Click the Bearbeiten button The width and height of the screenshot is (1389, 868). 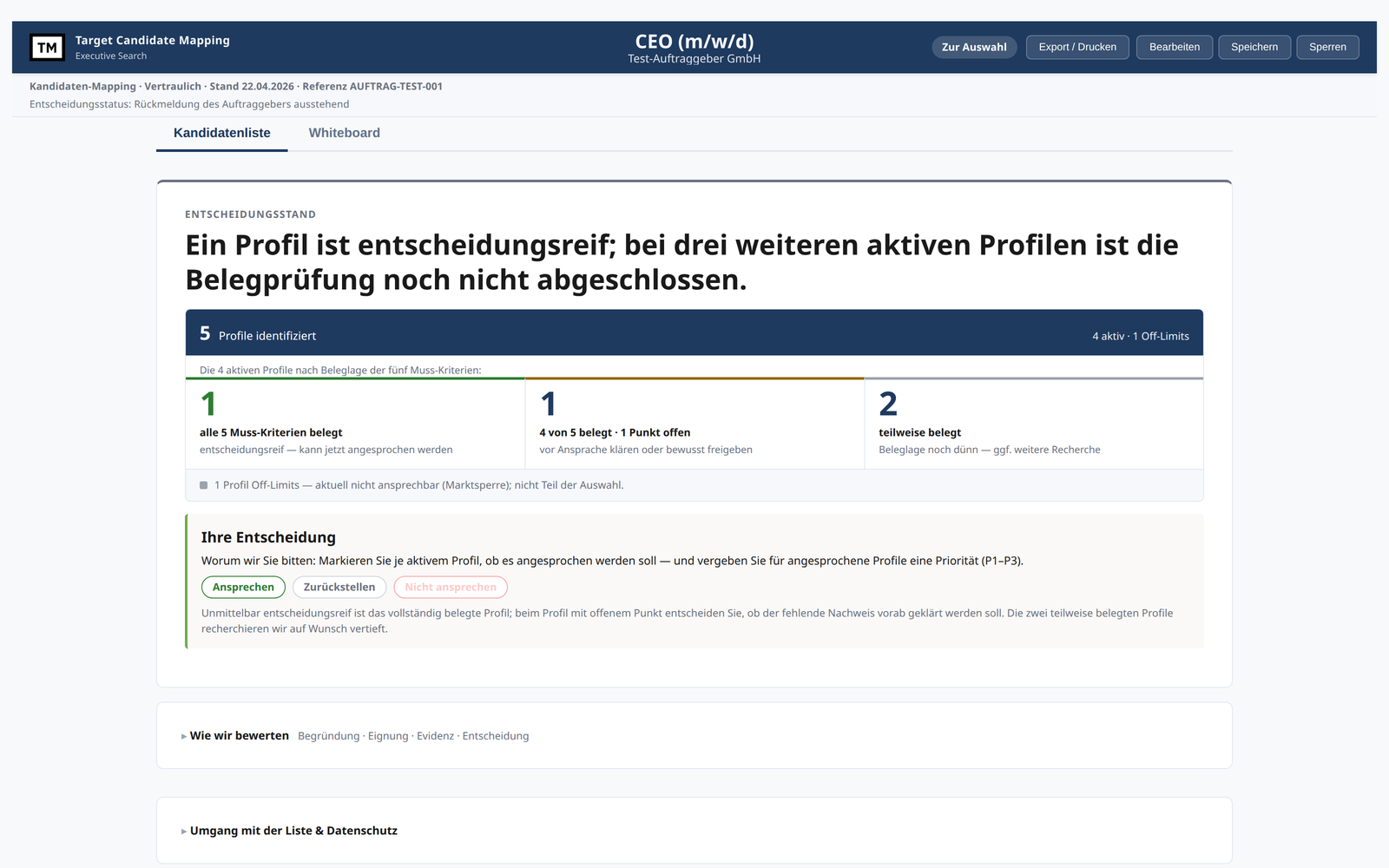coord(1175,47)
